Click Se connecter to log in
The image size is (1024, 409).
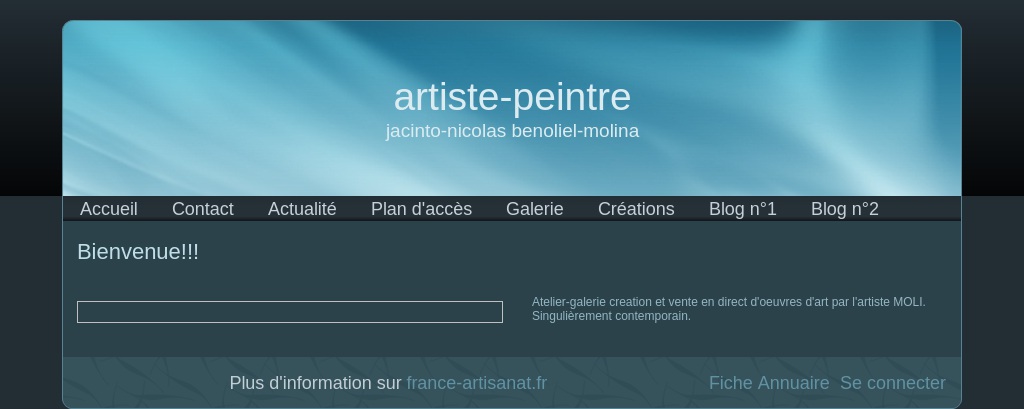pos(893,383)
